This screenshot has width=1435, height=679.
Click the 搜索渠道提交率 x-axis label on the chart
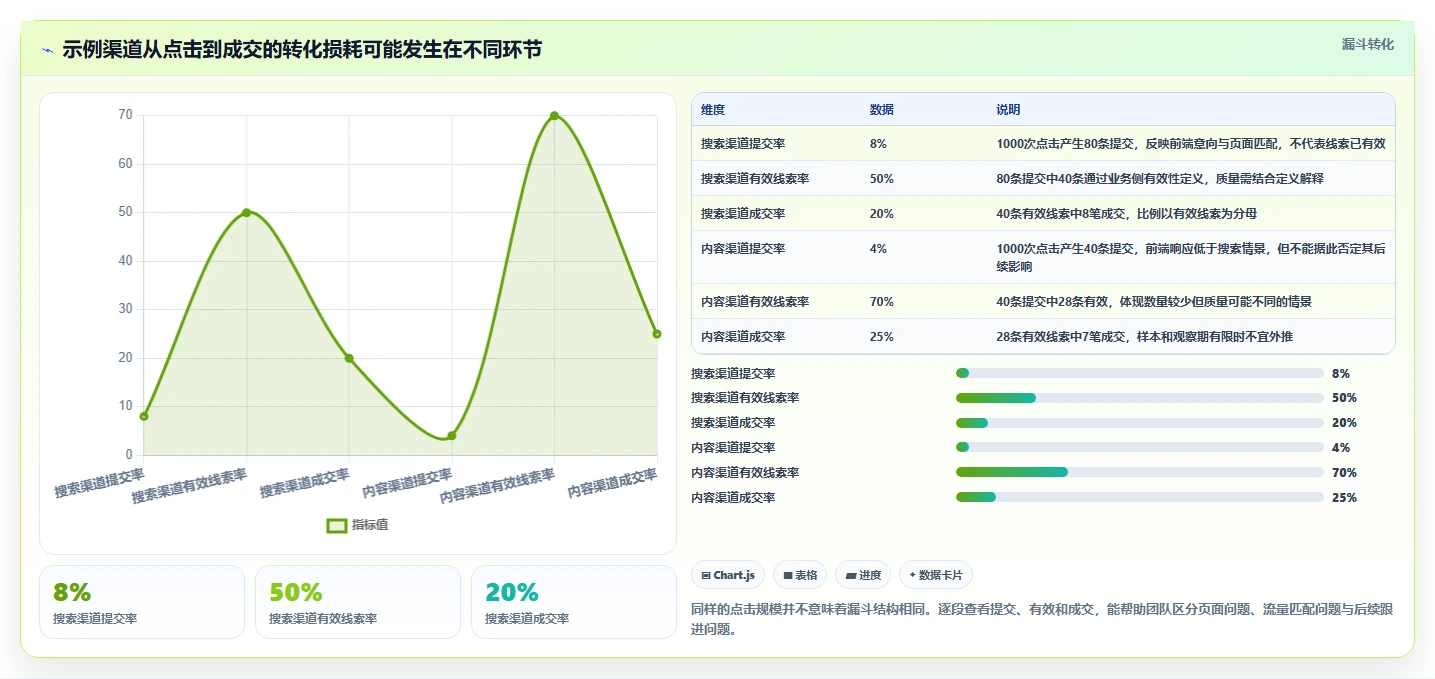99,483
